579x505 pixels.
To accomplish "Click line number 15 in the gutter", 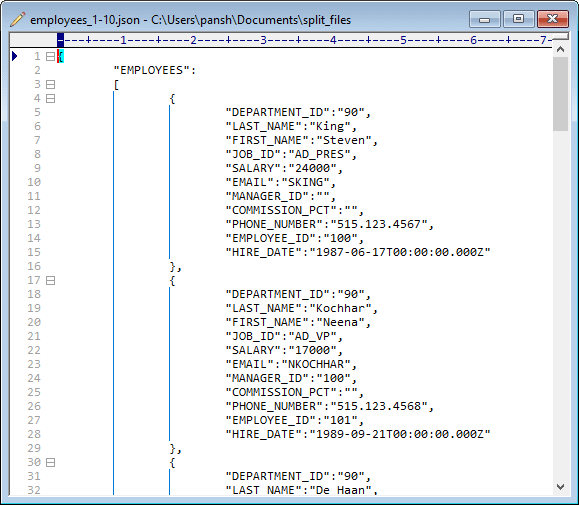I will [x=34, y=252].
